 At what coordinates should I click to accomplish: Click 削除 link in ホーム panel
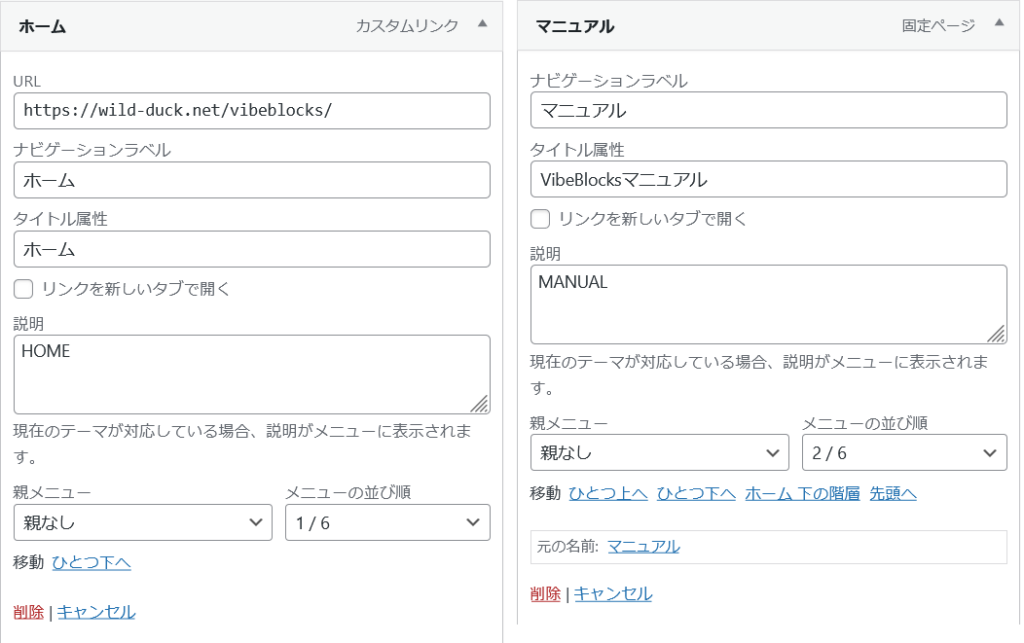[x=28, y=612]
